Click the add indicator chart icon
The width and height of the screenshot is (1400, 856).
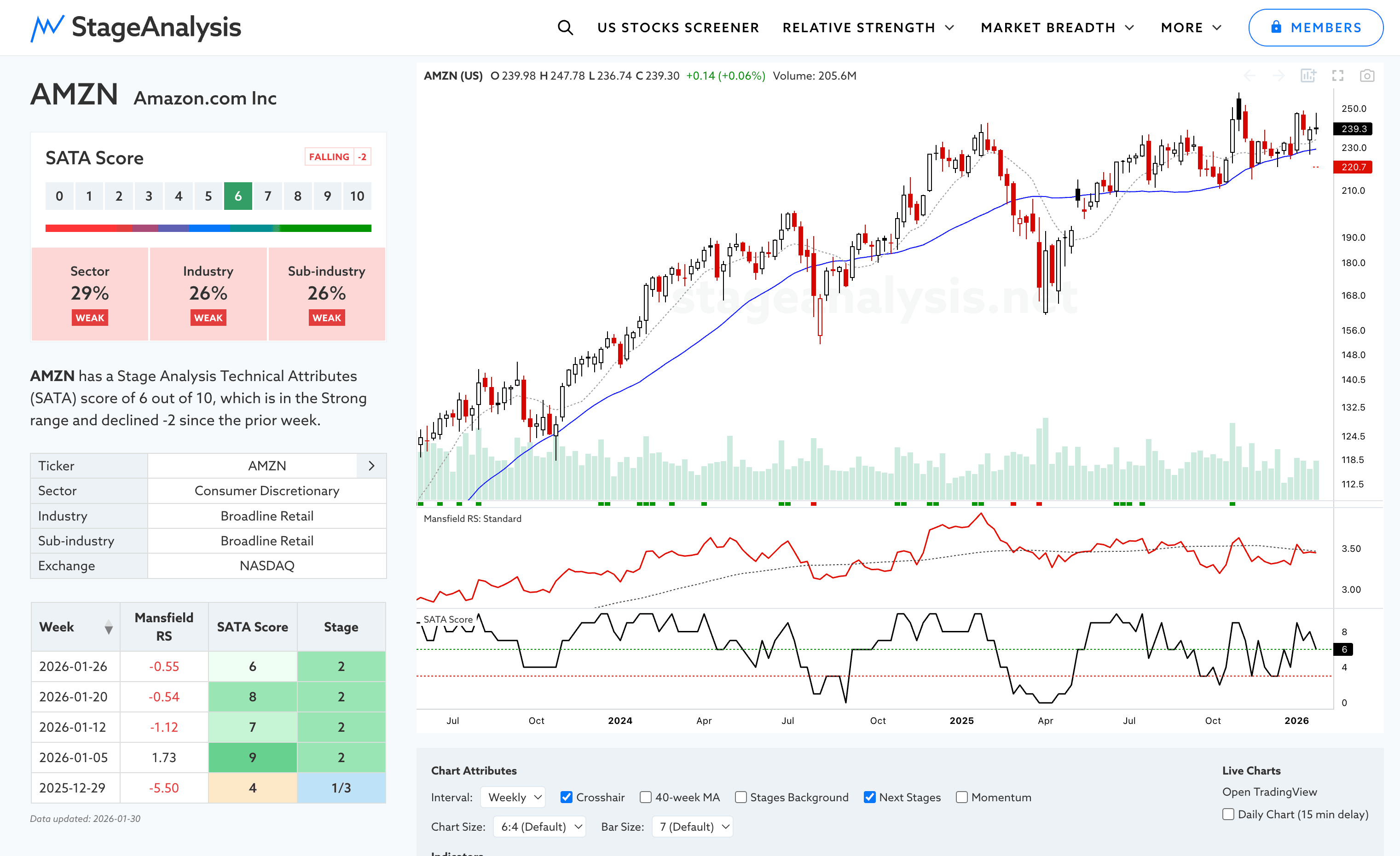[x=1308, y=75]
